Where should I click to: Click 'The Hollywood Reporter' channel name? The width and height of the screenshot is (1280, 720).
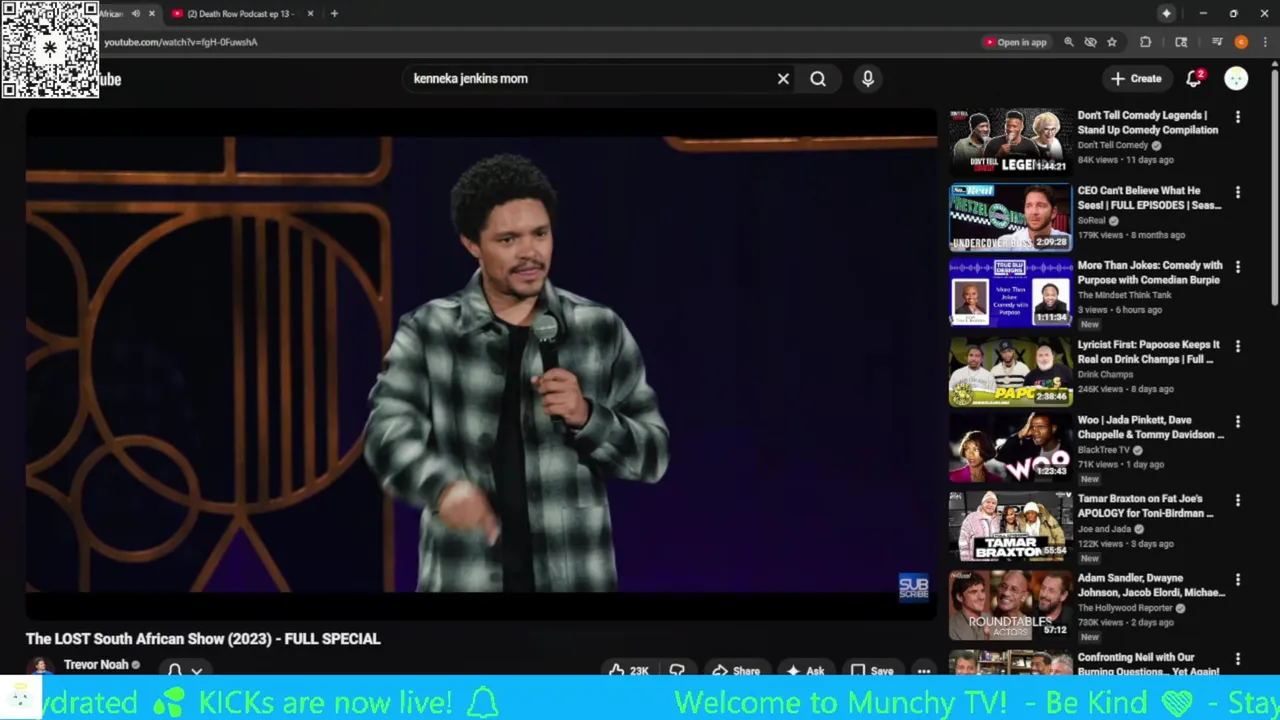[1124, 608]
